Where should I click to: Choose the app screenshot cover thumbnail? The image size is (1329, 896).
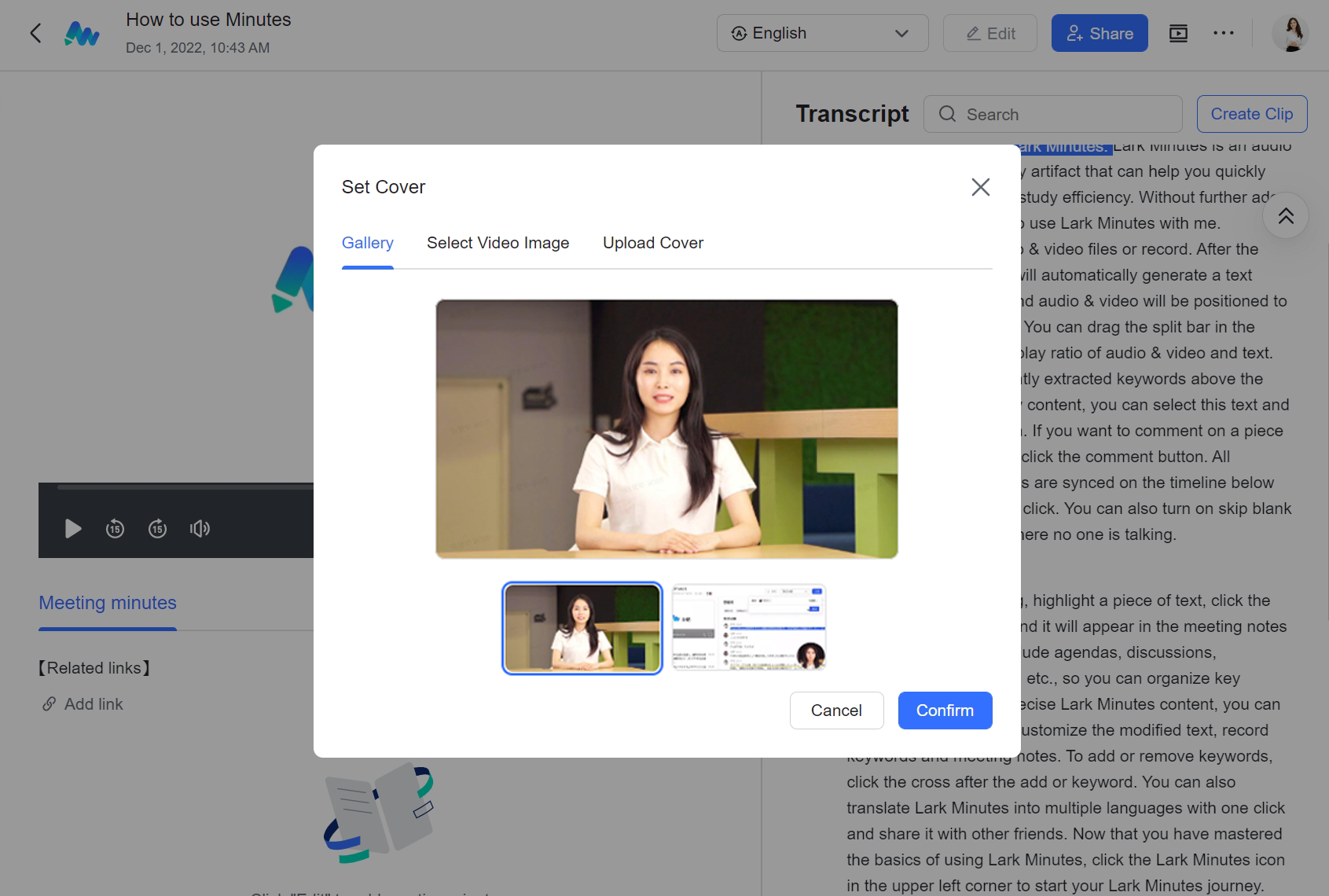[749, 628]
